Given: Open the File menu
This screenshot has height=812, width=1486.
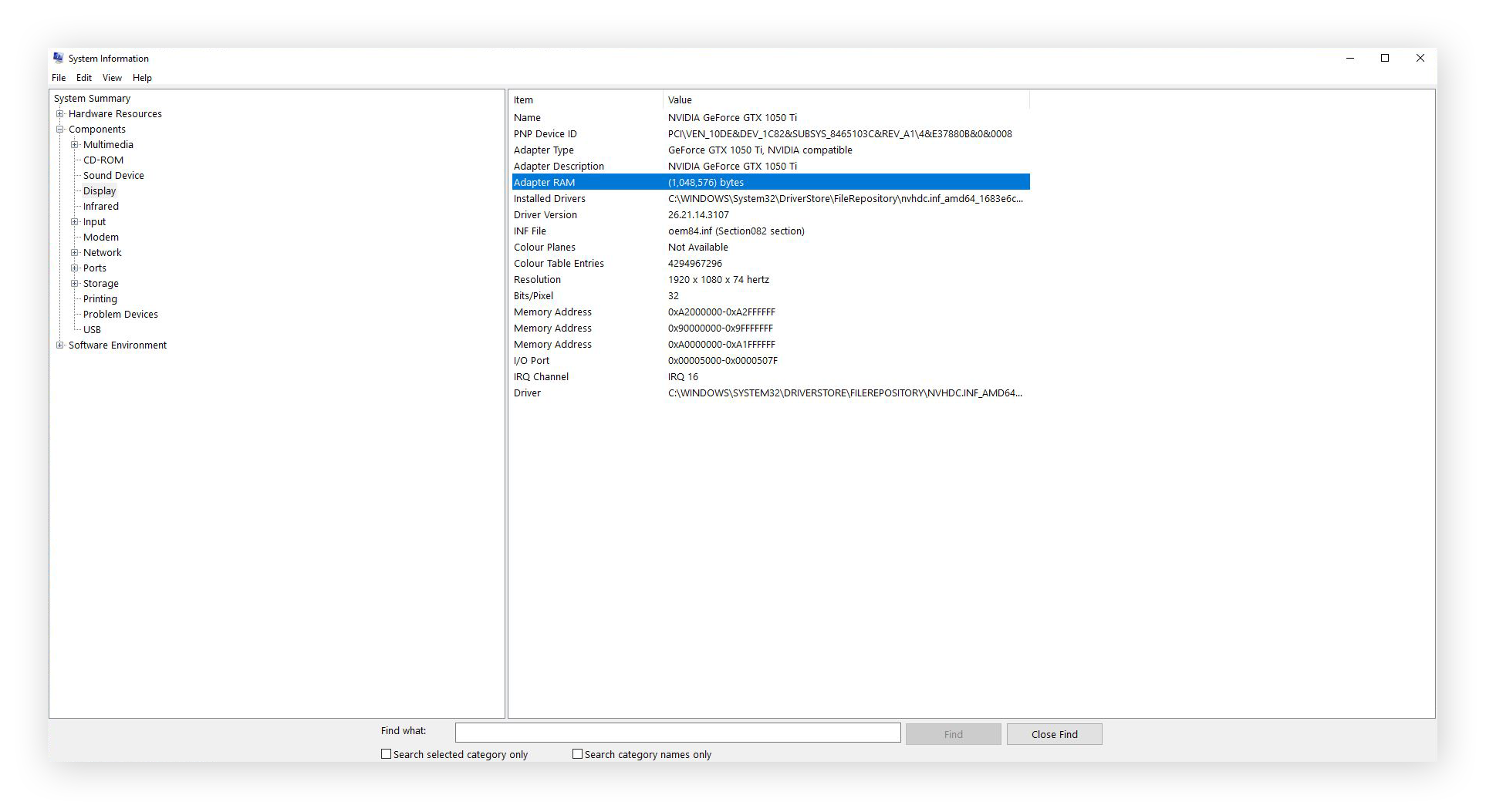Looking at the screenshot, I should (58, 77).
